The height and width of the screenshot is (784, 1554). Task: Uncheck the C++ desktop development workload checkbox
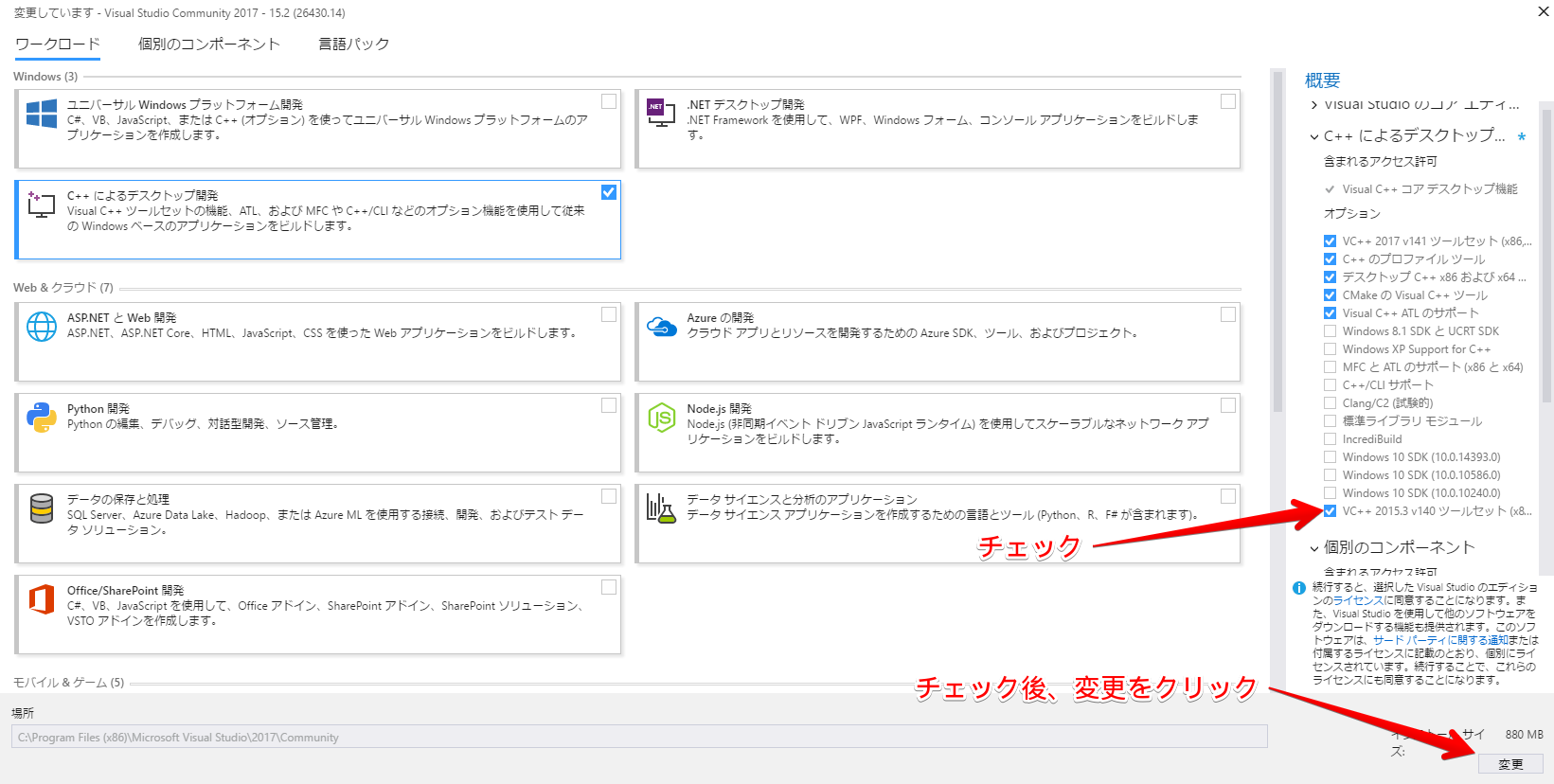coord(609,192)
